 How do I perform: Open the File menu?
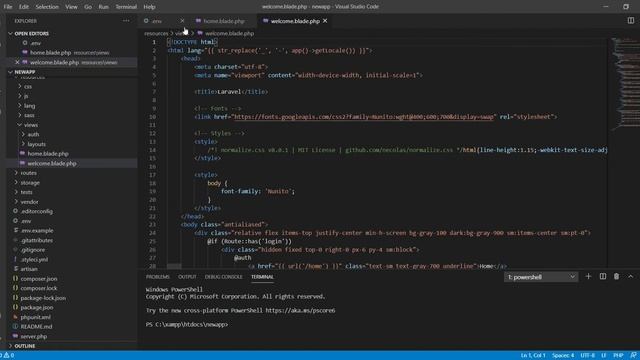click(8, 7)
